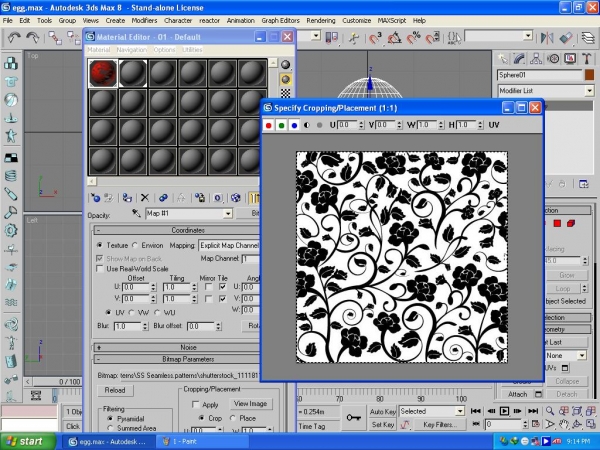Viewport: 600px width, 450px height.
Task: Click the Auto Key button
Action: coord(383,412)
